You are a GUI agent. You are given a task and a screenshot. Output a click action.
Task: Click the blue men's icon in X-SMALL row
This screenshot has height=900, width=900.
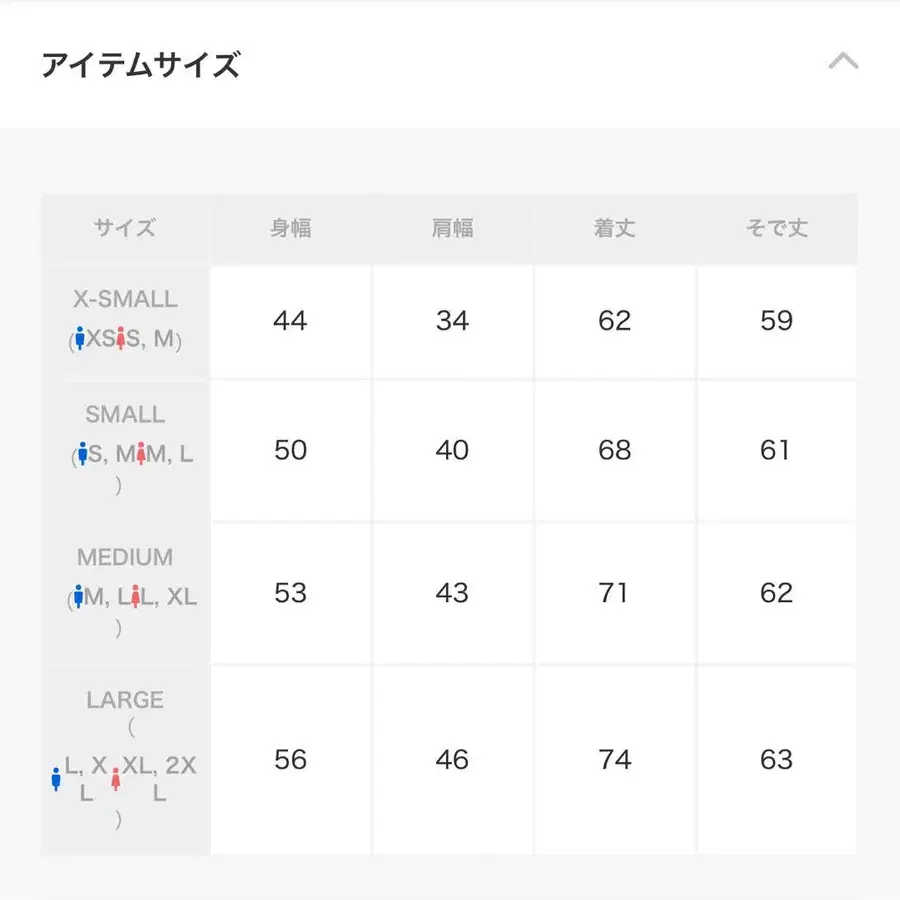pos(80,340)
